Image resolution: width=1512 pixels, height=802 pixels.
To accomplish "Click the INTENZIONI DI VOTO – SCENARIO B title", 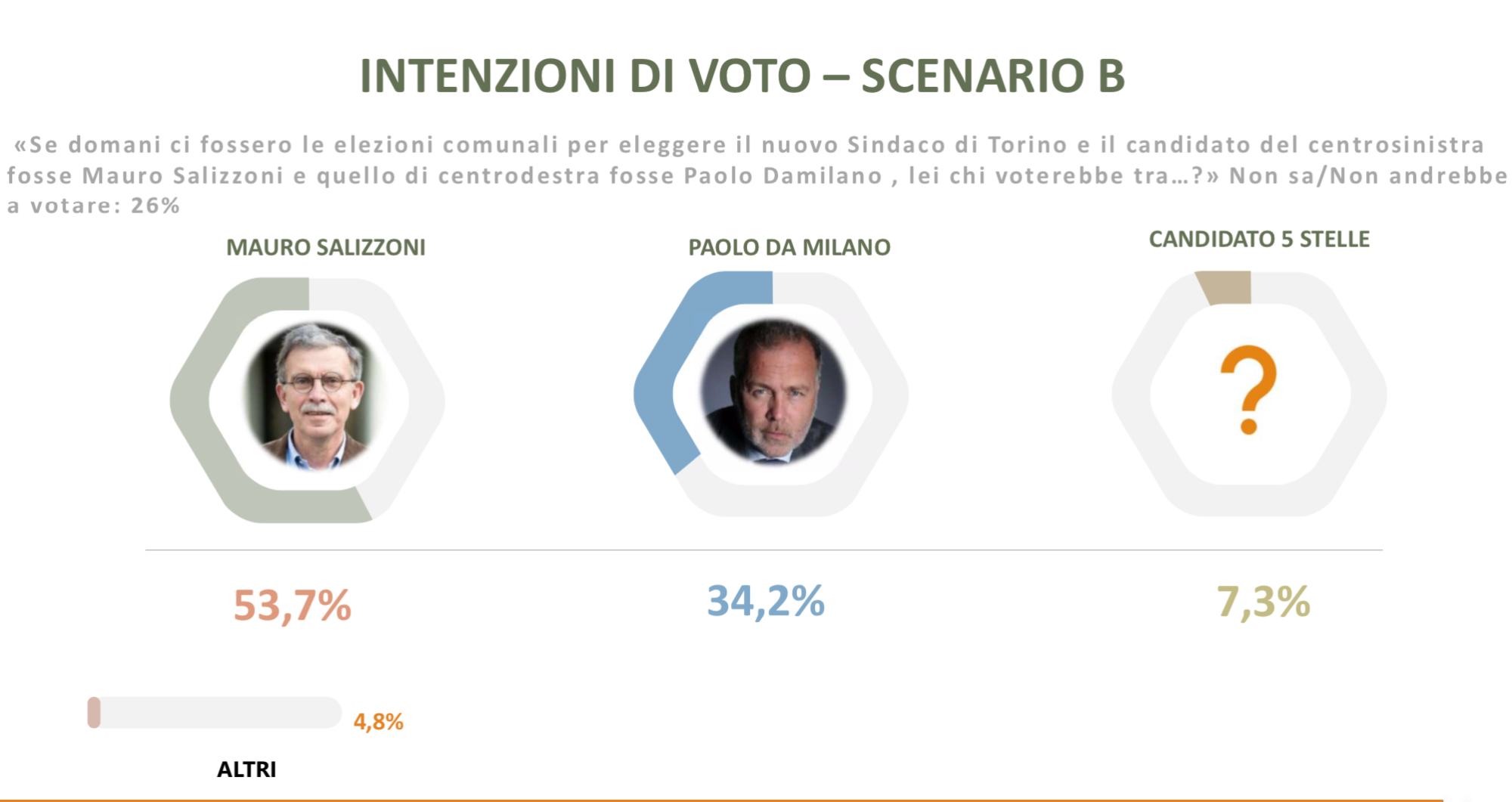I will point(742,76).
